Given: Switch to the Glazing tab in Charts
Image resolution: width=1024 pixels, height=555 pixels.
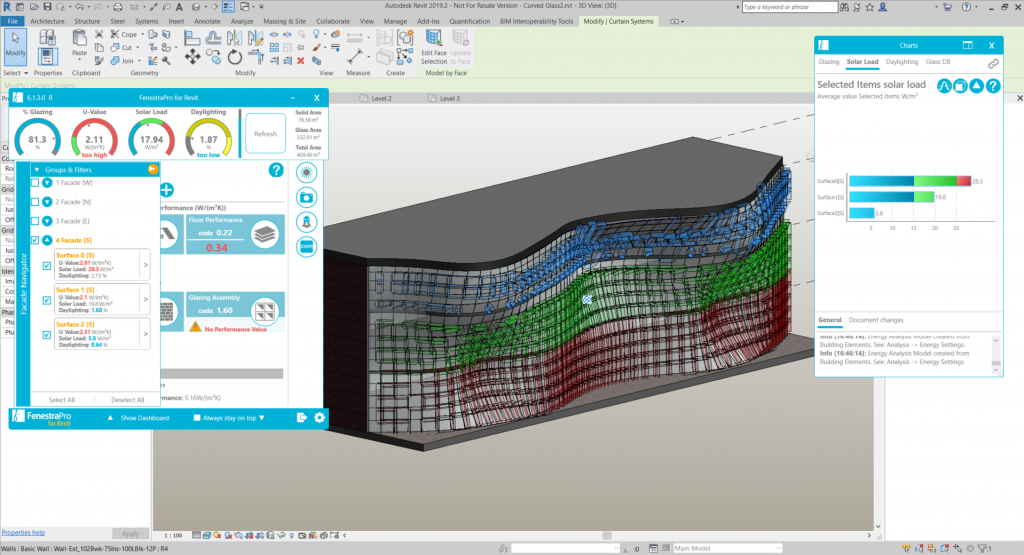Looking at the screenshot, I should 828,62.
